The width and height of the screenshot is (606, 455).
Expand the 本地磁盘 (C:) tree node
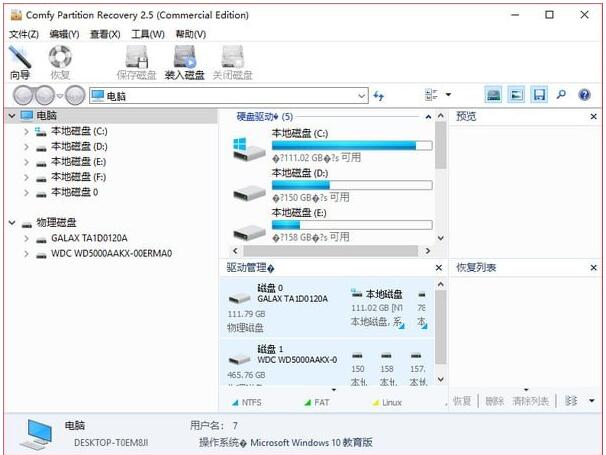26,131
